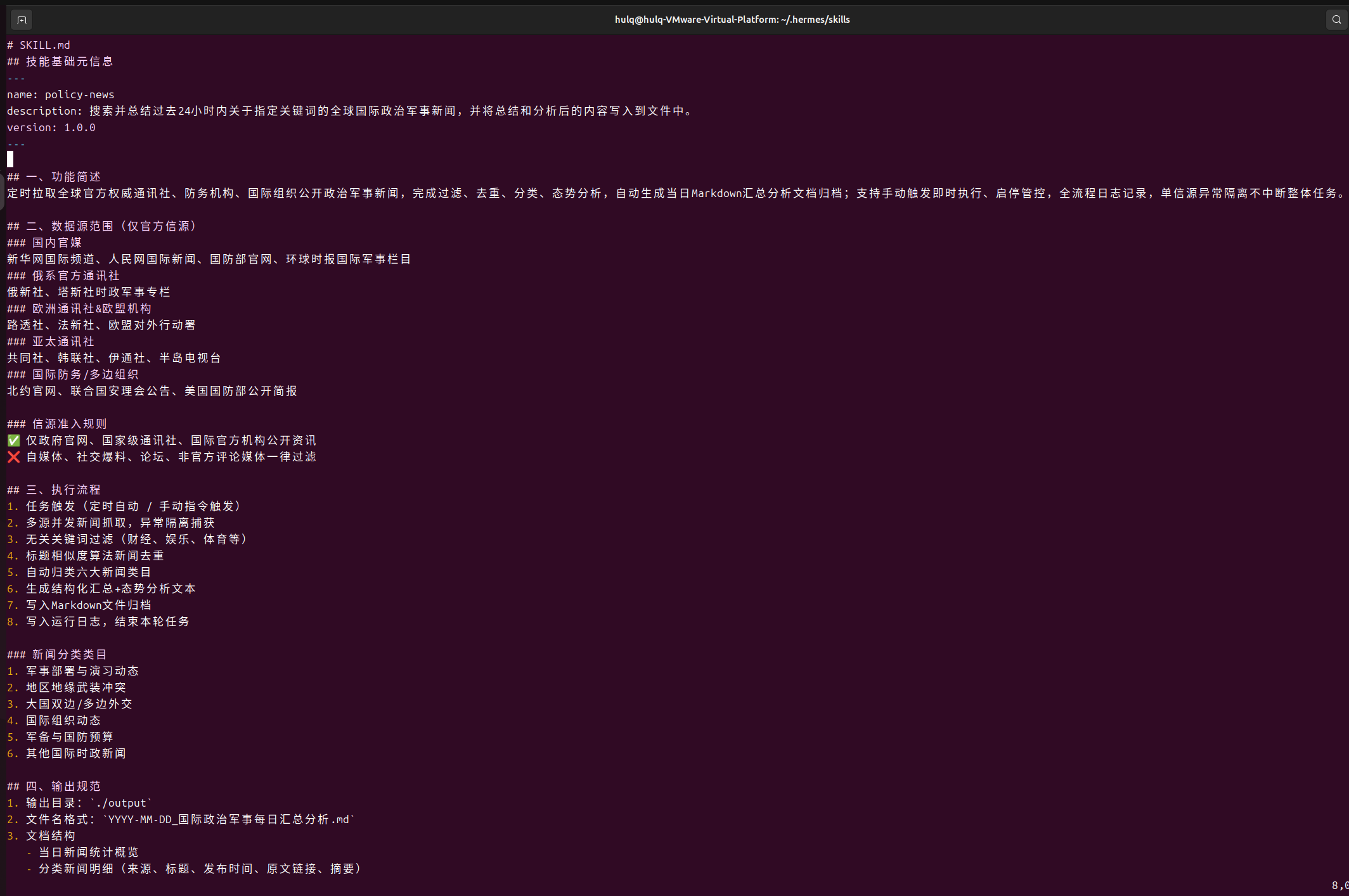Screen dimensions: 1349x896
Task: Click the '### 国际防务/多边组织' subheading
Action: tap(73, 374)
